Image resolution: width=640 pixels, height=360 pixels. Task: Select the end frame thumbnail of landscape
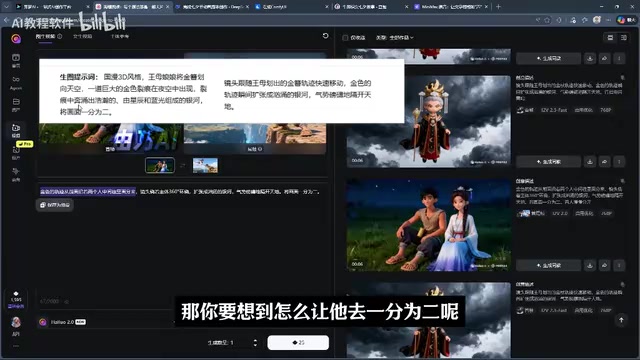pos(205,165)
